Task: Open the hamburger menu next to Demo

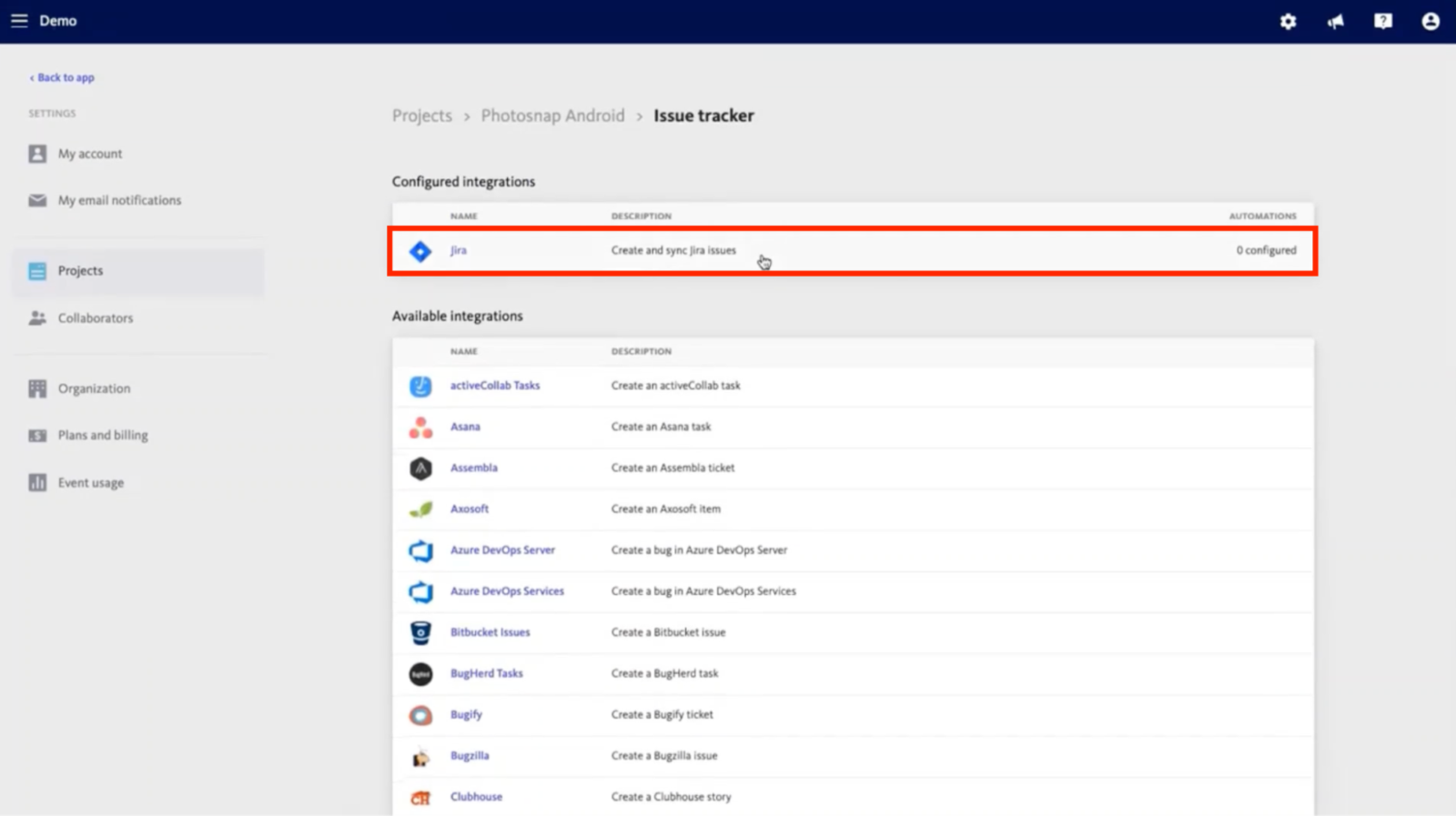Action: tap(19, 20)
